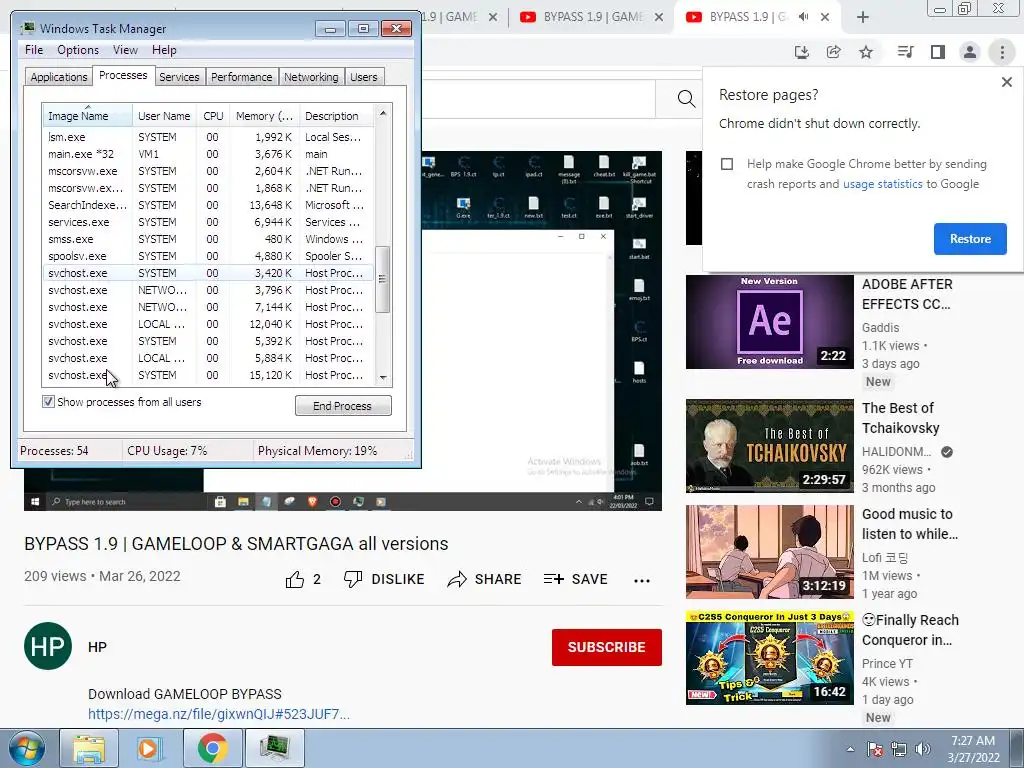Screen dimensions: 1024x768
Task: Mute the audio icon on active tab
Action: (x=803, y=17)
